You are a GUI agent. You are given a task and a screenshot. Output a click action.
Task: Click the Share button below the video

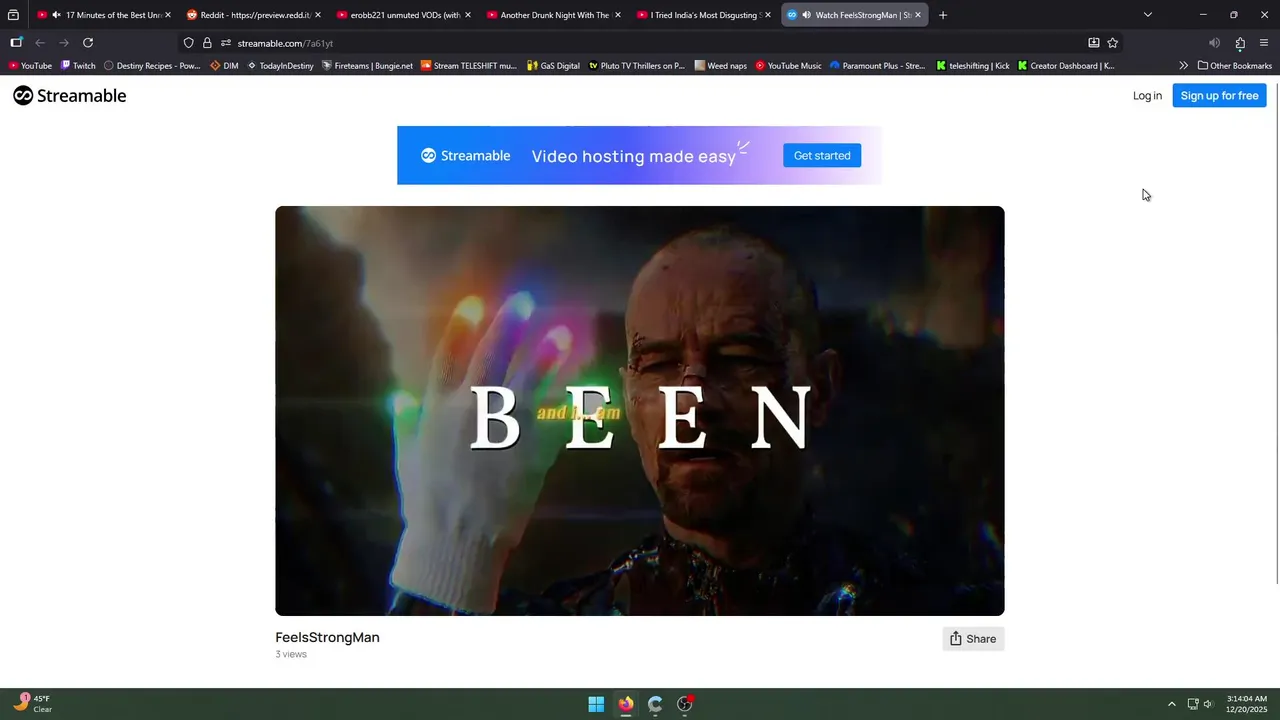point(973,639)
